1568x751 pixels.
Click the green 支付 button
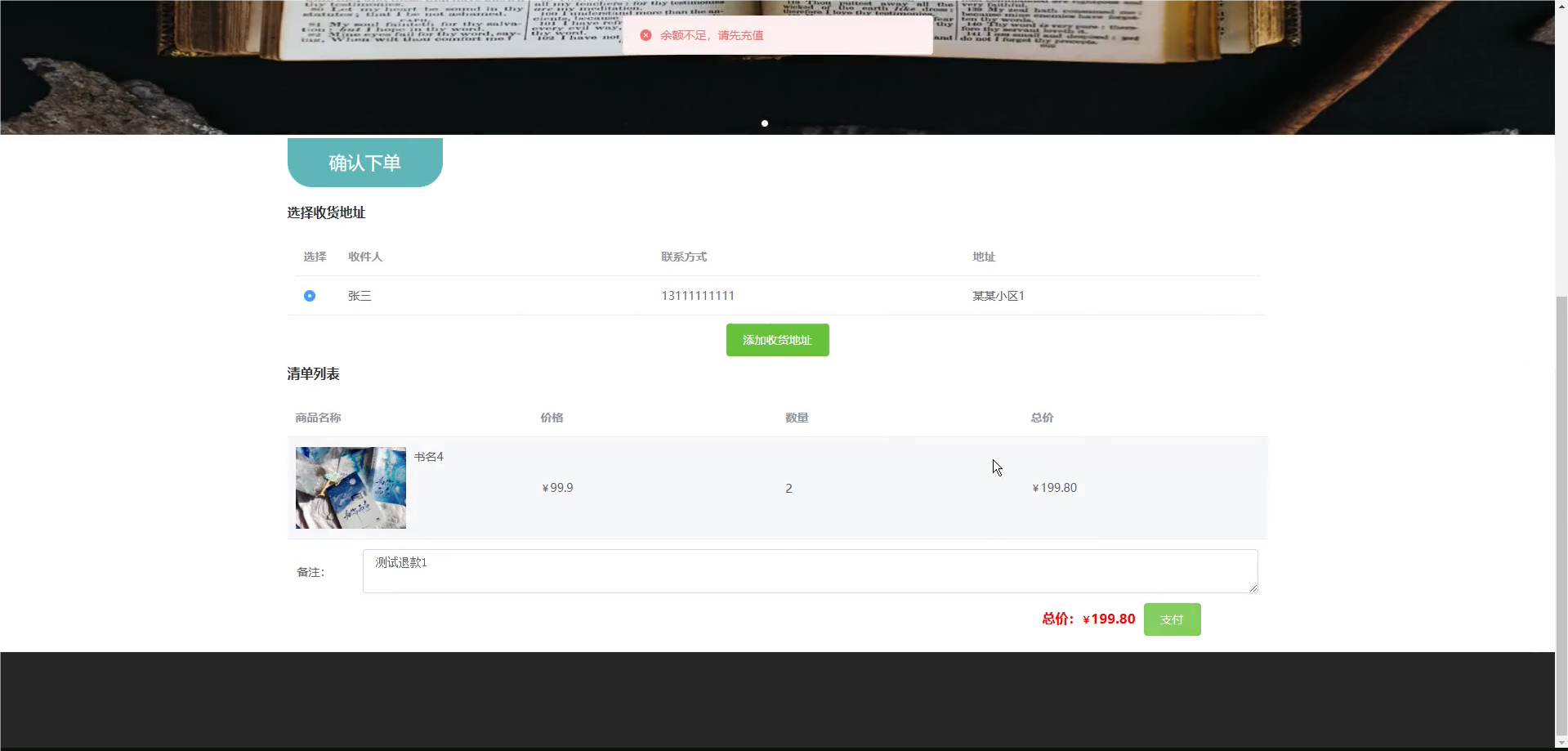[x=1172, y=619]
